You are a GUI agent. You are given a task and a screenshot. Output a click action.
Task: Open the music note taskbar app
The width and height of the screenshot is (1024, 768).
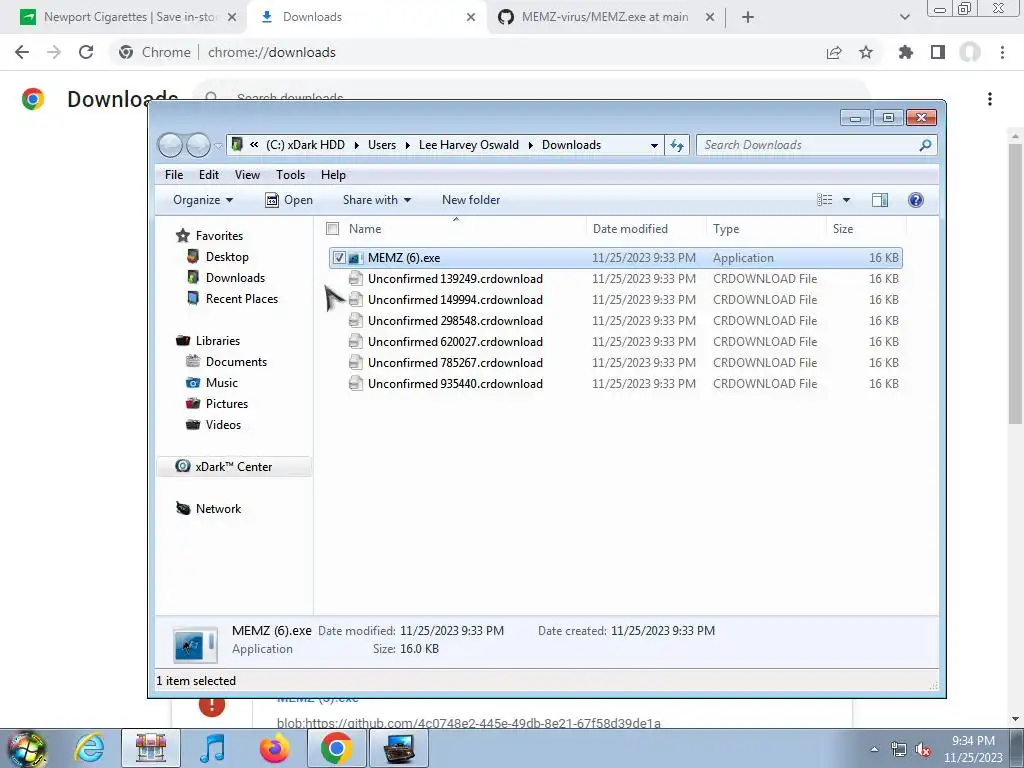[212, 748]
